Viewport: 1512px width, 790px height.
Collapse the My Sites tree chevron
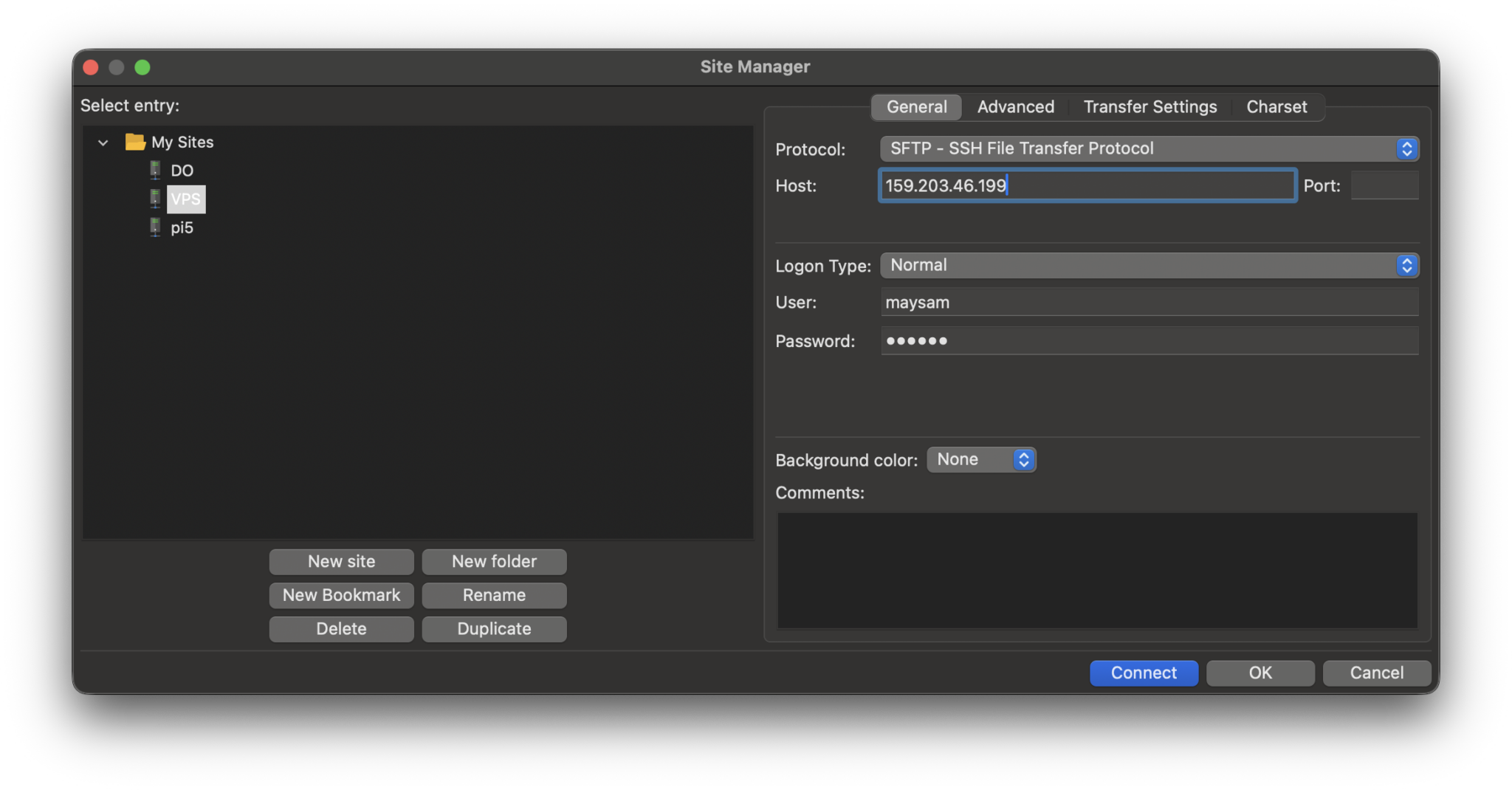[x=103, y=142]
